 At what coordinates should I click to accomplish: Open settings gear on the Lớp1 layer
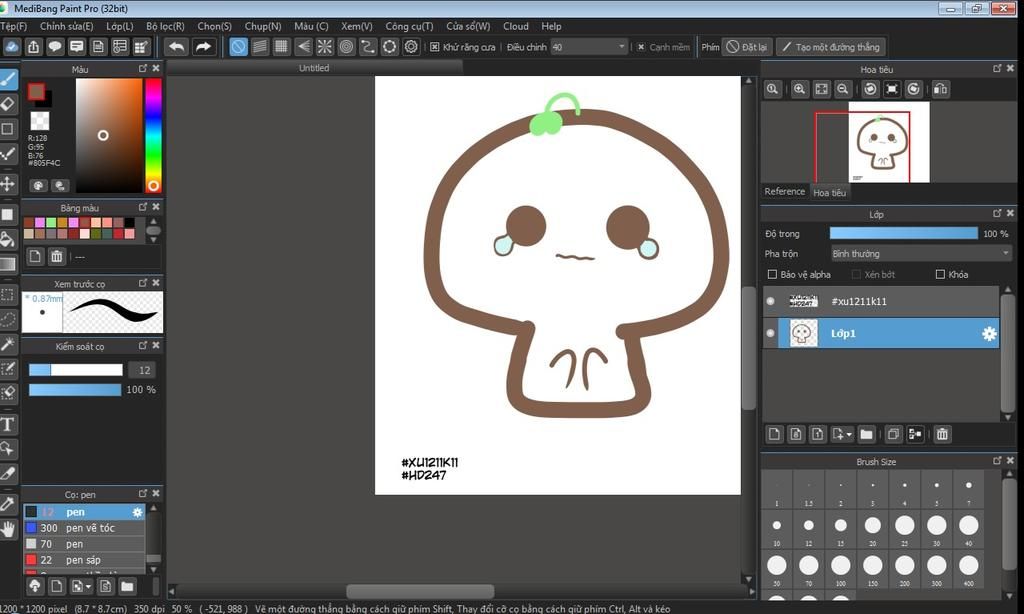click(989, 334)
